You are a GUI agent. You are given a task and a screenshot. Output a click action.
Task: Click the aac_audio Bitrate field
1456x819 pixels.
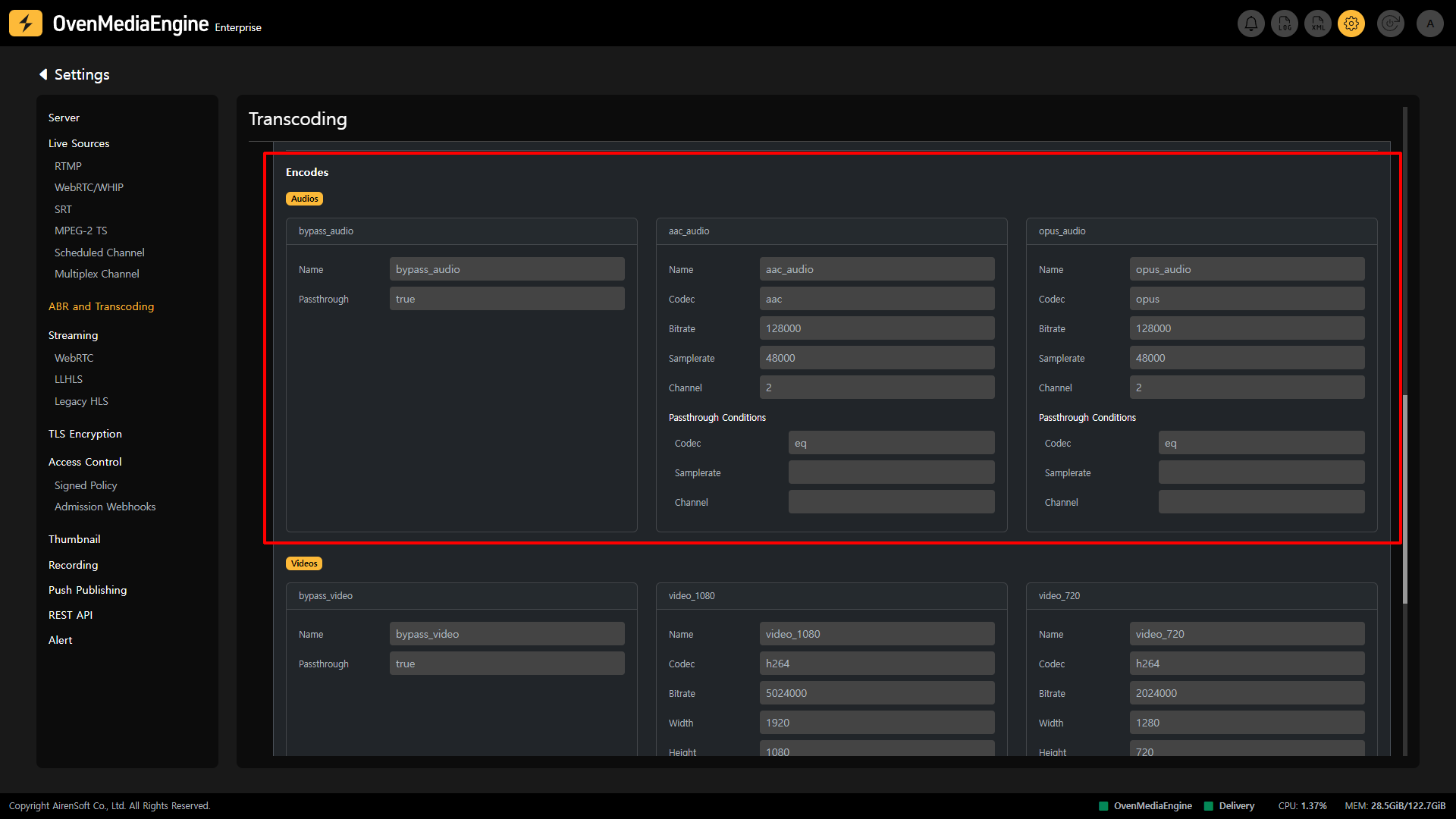point(877,328)
